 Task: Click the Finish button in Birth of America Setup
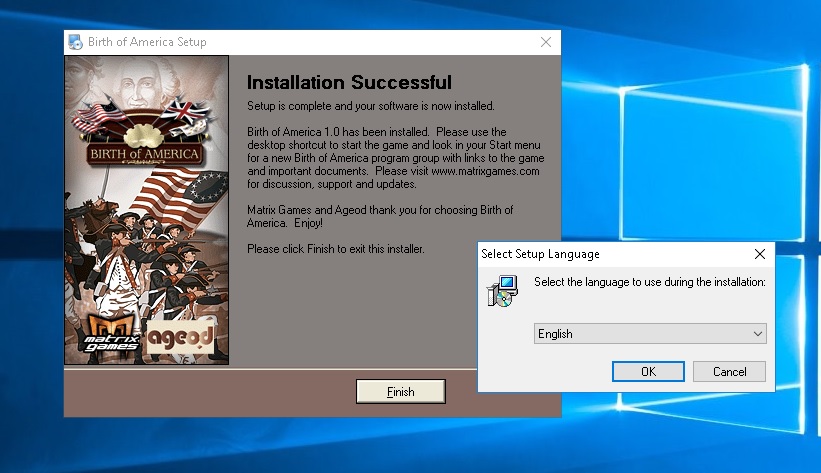(401, 391)
